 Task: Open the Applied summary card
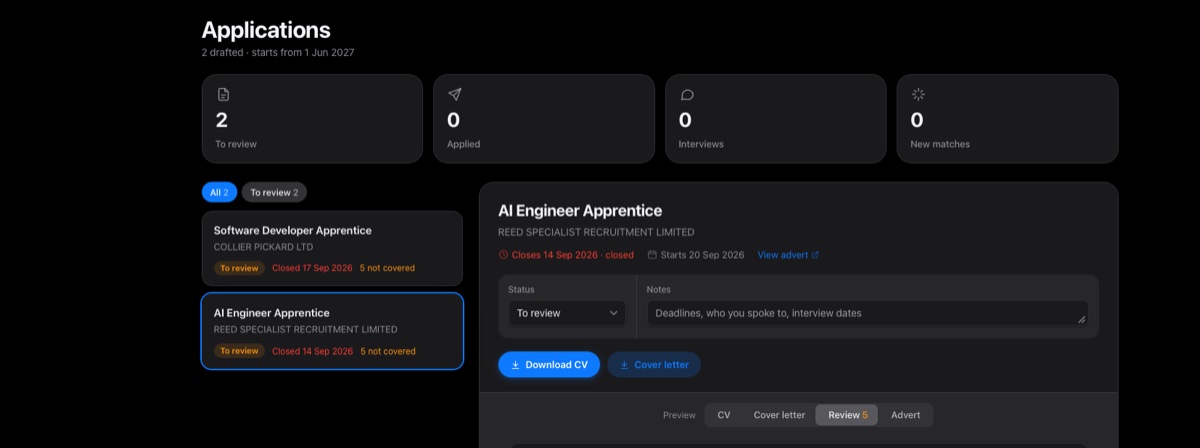click(x=544, y=118)
